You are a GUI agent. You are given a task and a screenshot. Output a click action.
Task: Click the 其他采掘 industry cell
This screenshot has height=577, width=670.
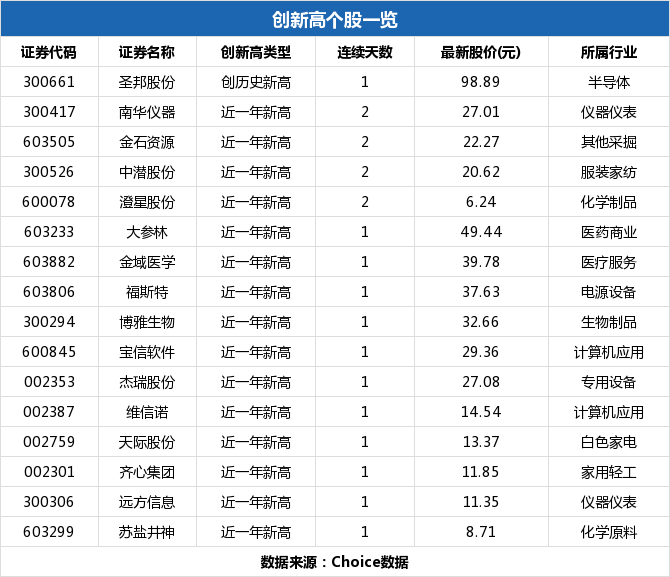coord(608,142)
